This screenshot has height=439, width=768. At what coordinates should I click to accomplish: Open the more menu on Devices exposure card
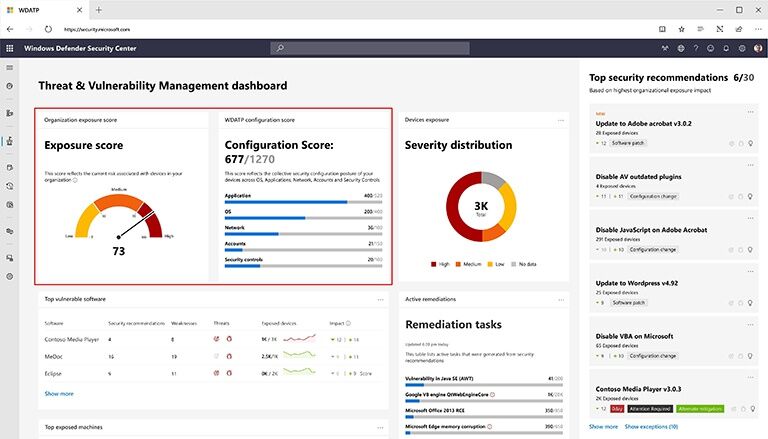click(x=561, y=120)
